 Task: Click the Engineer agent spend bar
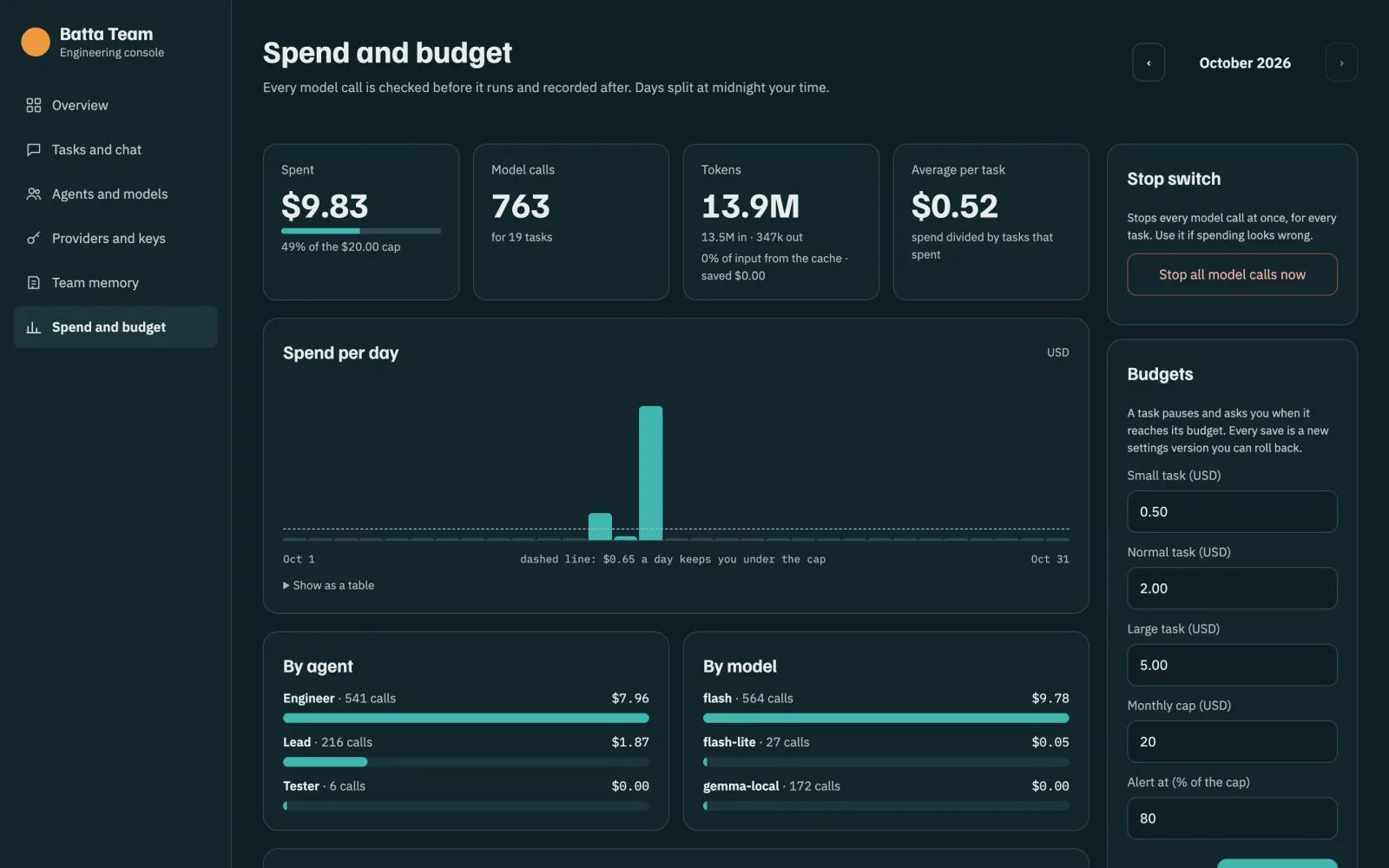coord(466,718)
